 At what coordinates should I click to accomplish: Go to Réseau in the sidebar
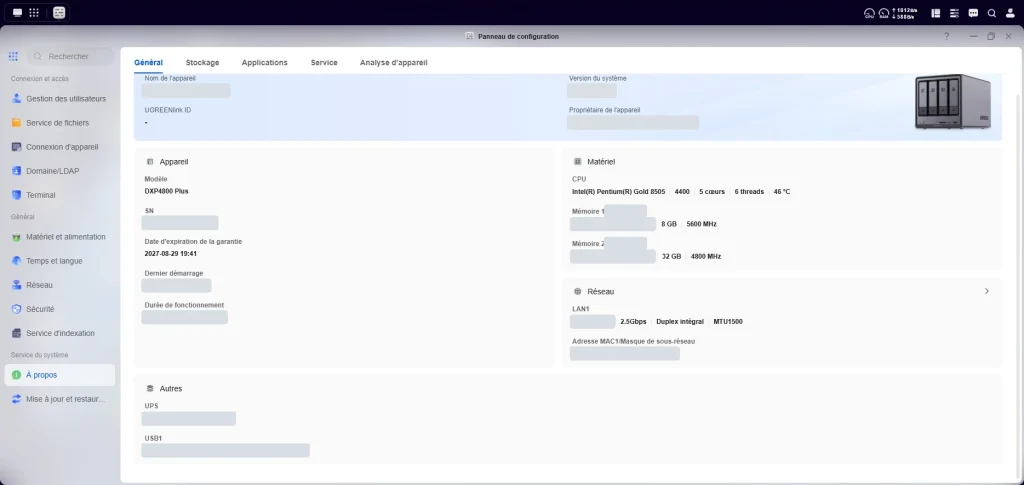pos(59,285)
